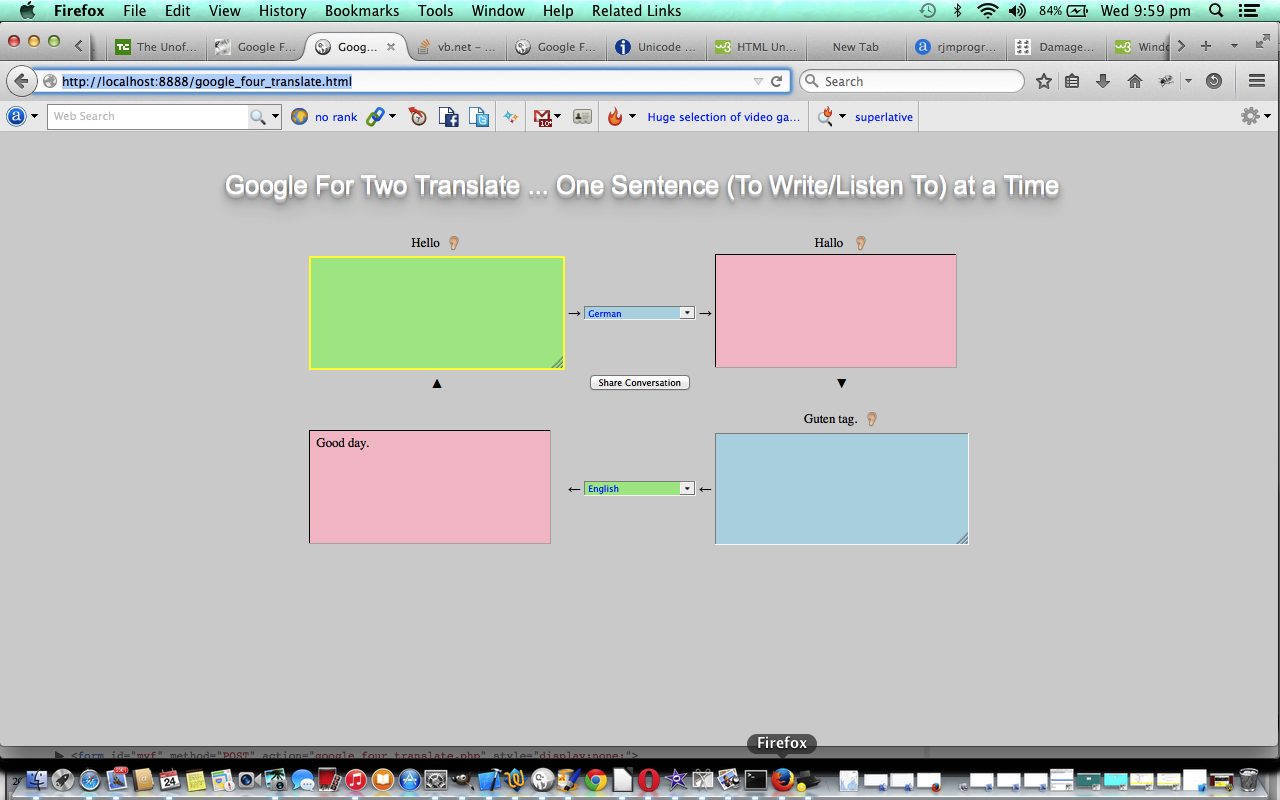Play audio for the Hallo translation
This screenshot has height=800, width=1280.
click(860, 243)
